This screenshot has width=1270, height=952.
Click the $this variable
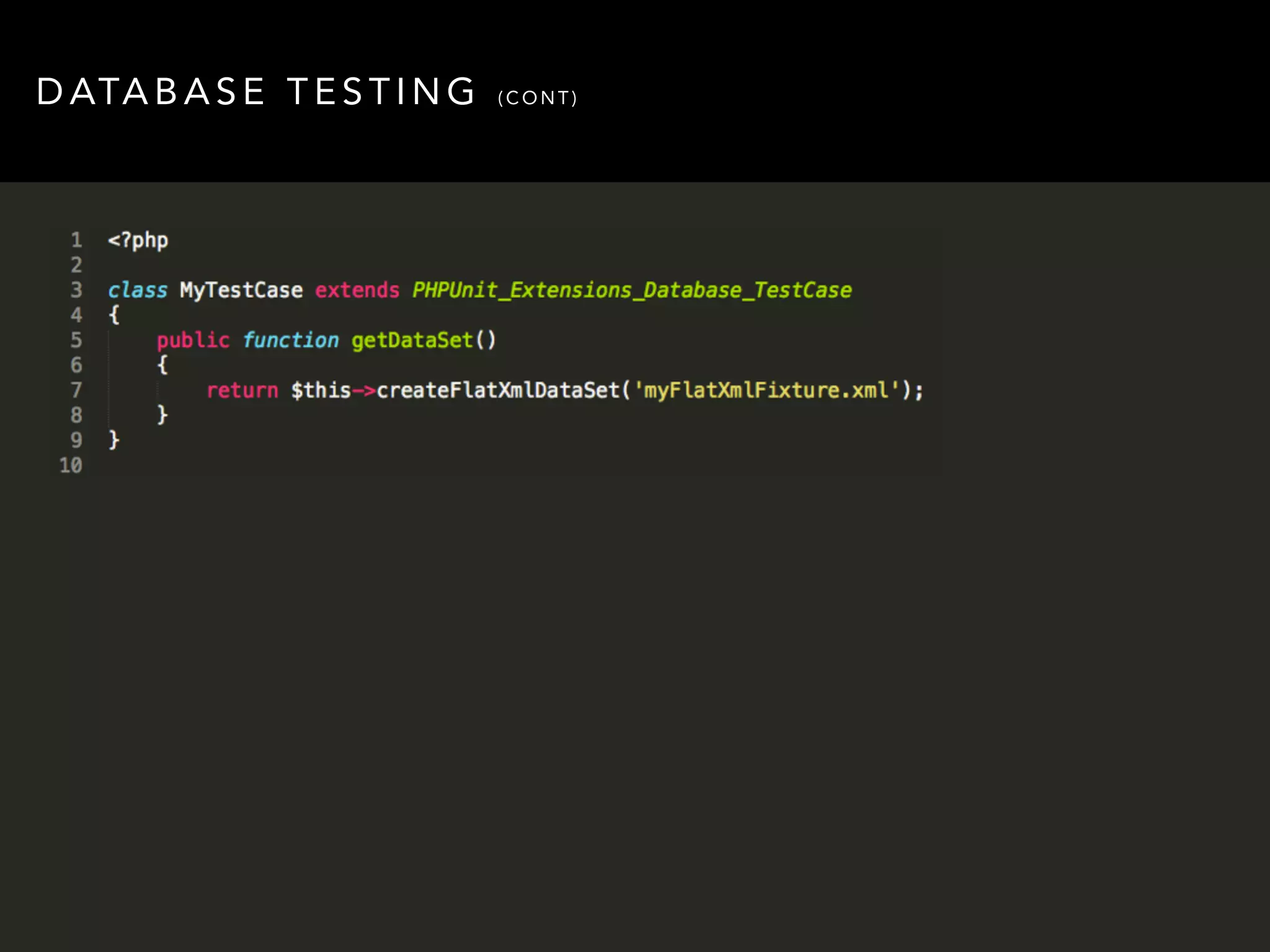coord(321,390)
